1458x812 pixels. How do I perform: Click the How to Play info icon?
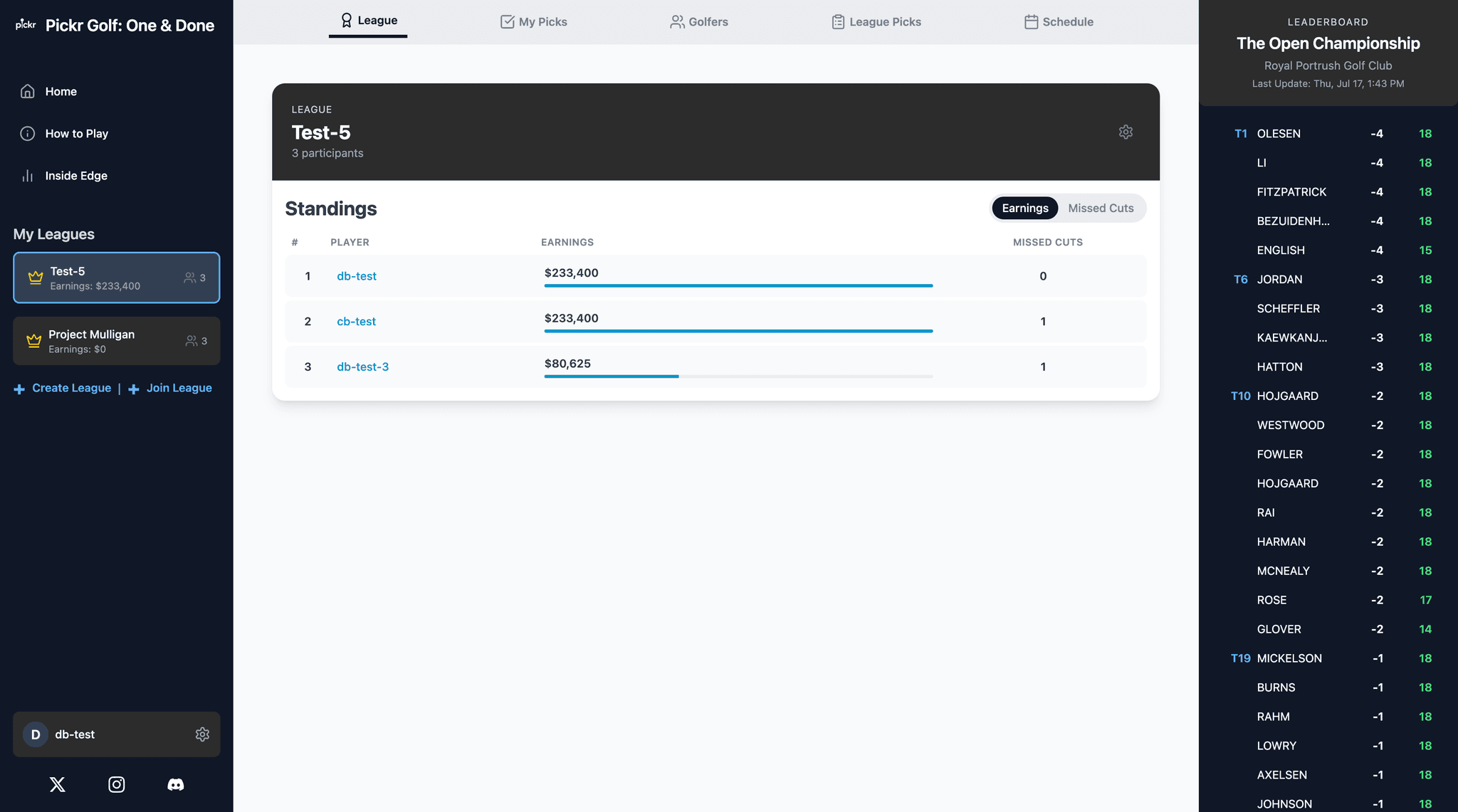(x=28, y=134)
